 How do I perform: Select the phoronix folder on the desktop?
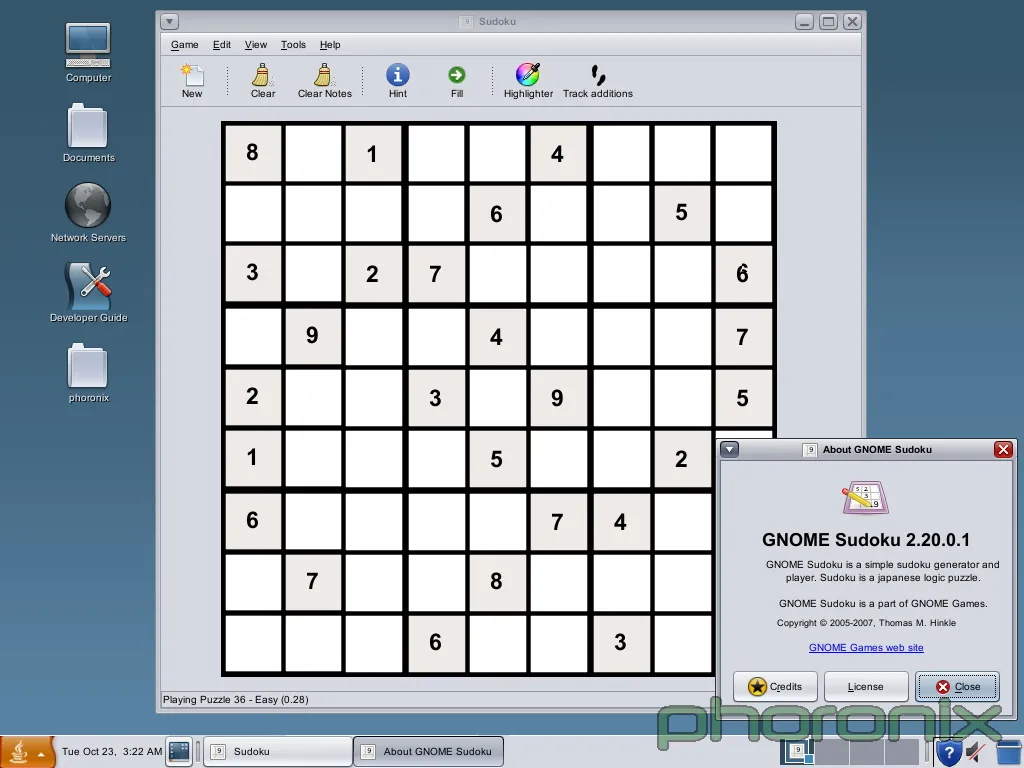88,373
